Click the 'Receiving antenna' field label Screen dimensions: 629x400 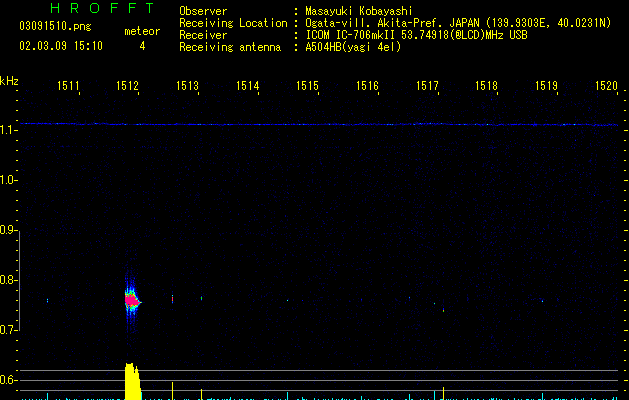pyautogui.click(x=230, y=47)
